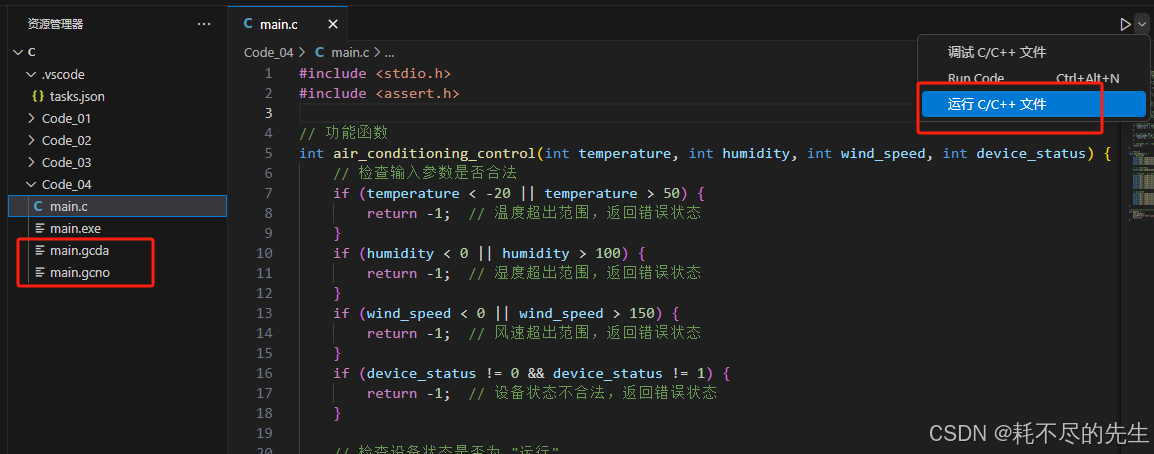Click the wind_speed > 150 condition
Screen dimensions: 1154x454
(587, 313)
